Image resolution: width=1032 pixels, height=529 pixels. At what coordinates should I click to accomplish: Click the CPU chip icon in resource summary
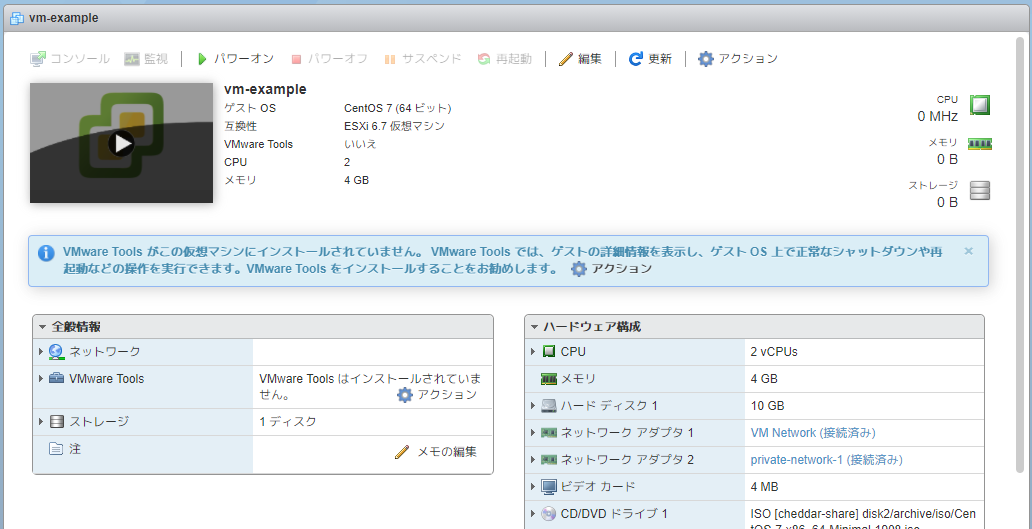point(980,105)
